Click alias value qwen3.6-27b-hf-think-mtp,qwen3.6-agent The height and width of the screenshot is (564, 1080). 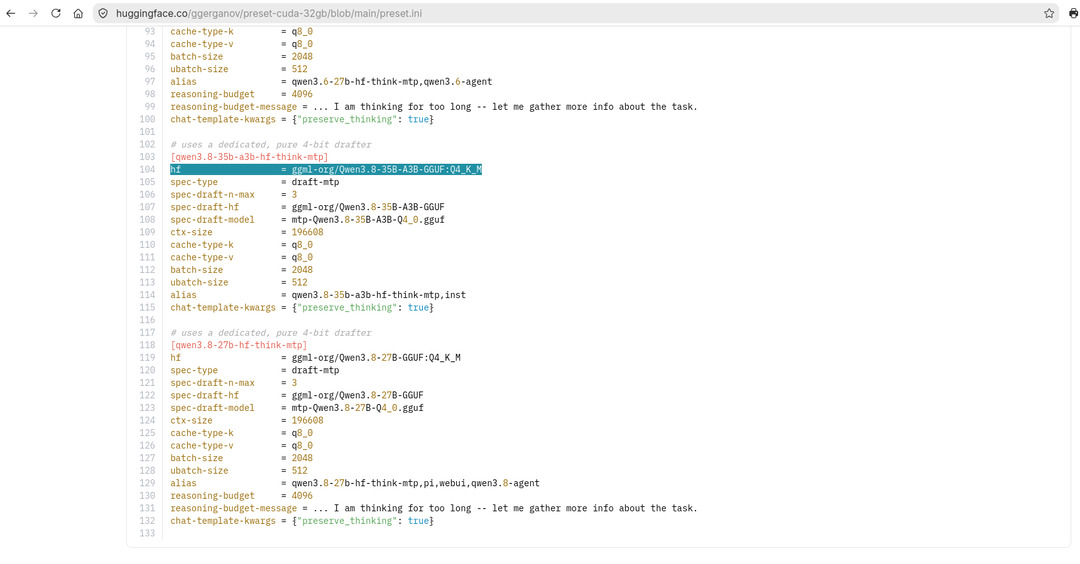click(392, 82)
